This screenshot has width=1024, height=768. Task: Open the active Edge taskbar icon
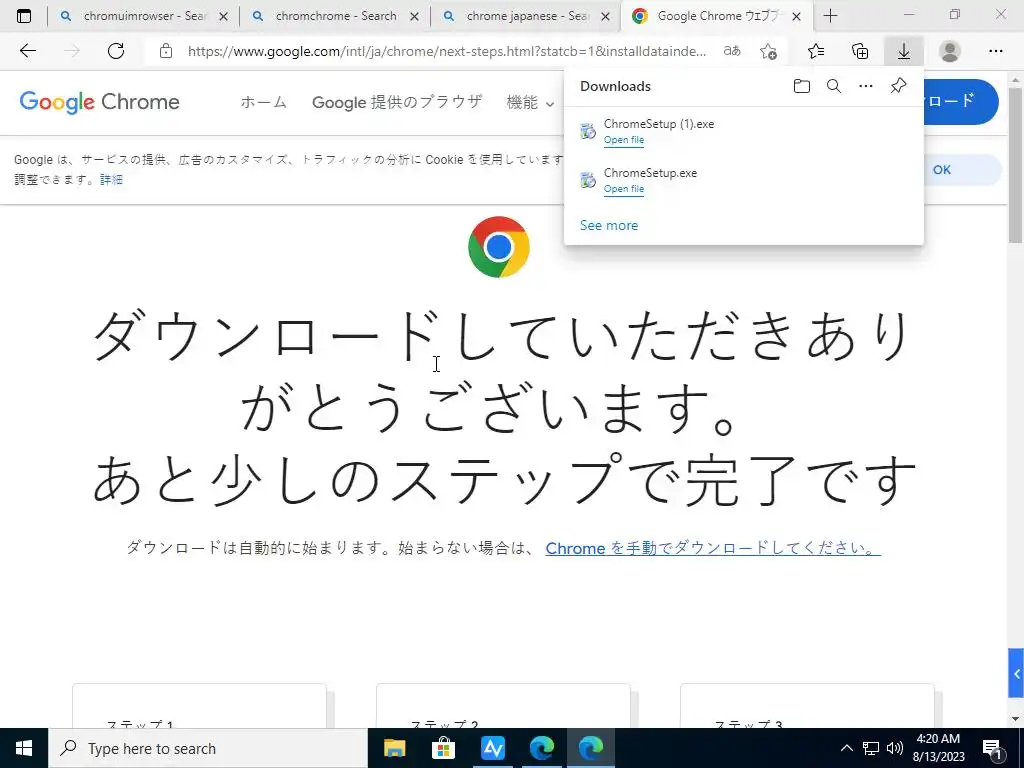pos(590,748)
